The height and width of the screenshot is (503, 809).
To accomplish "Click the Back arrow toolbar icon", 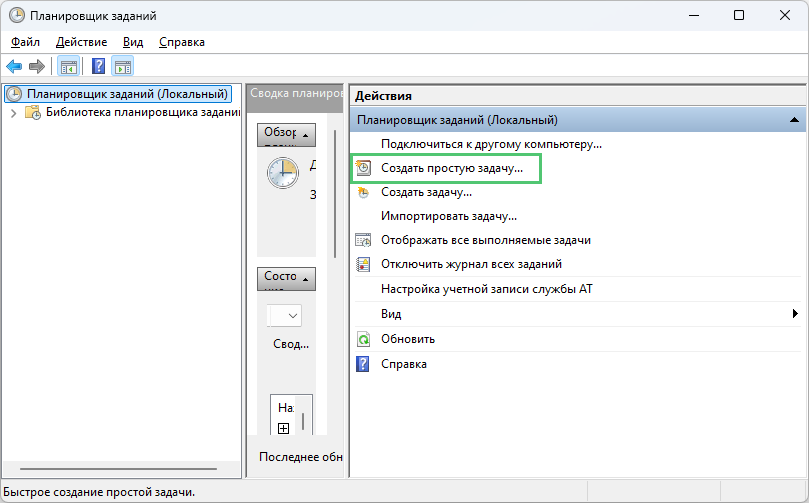I will coord(14,66).
